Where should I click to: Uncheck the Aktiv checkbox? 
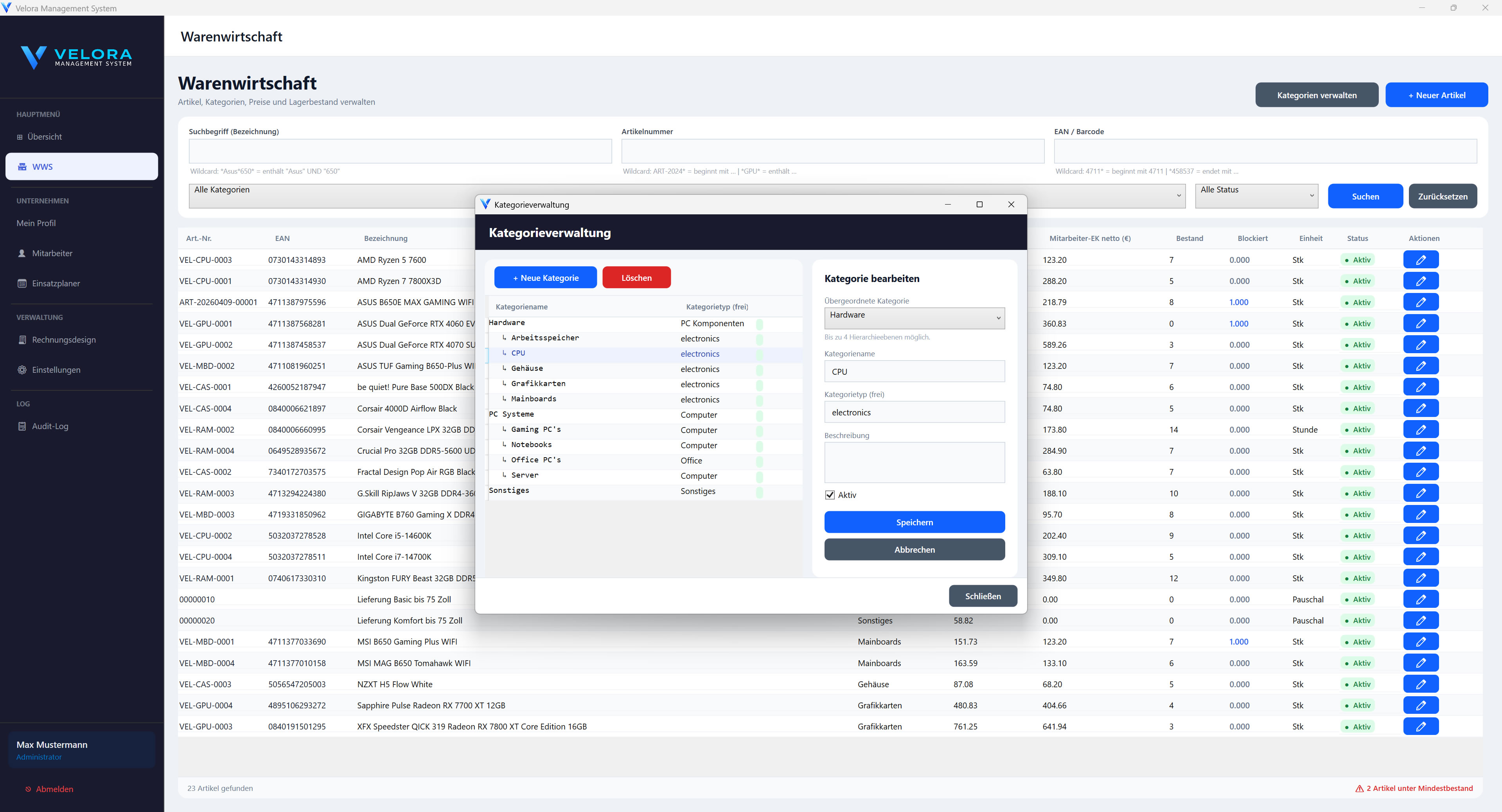pyautogui.click(x=830, y=495)
